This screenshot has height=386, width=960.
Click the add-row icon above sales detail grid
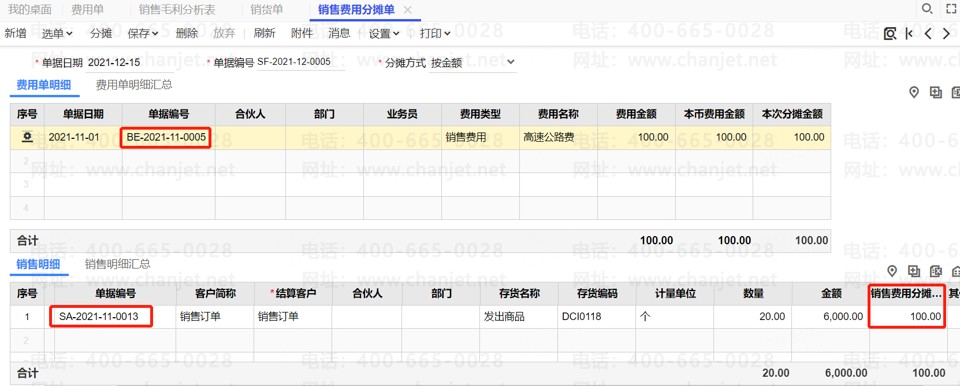pos(914,271)
